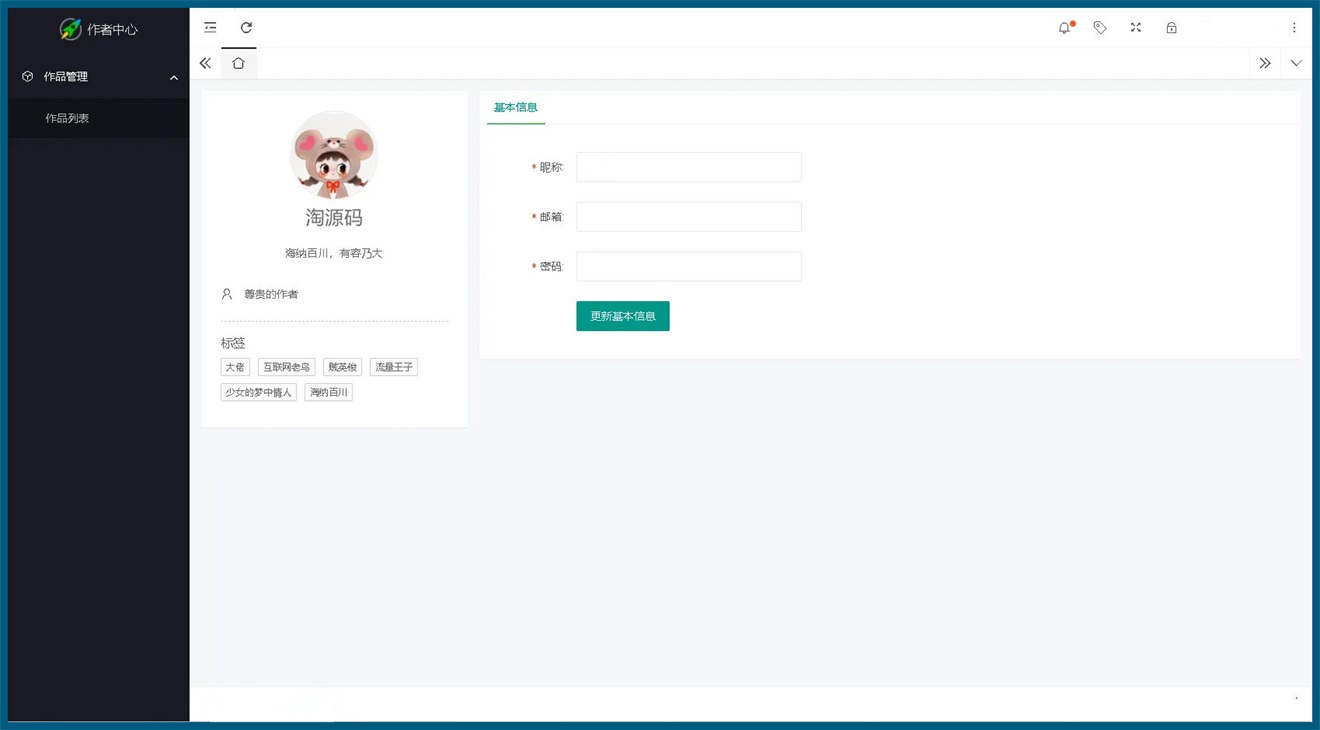Collapse the 作品管理 menu group
Image resolution: width=1320 pixels, height=730 pixels.
[98, 77]
